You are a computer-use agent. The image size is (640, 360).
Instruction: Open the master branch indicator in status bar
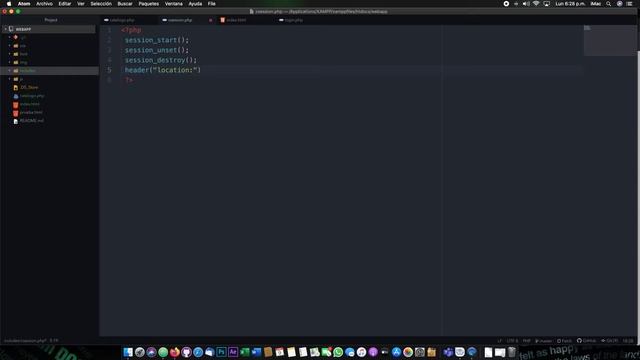coord(543,340)
